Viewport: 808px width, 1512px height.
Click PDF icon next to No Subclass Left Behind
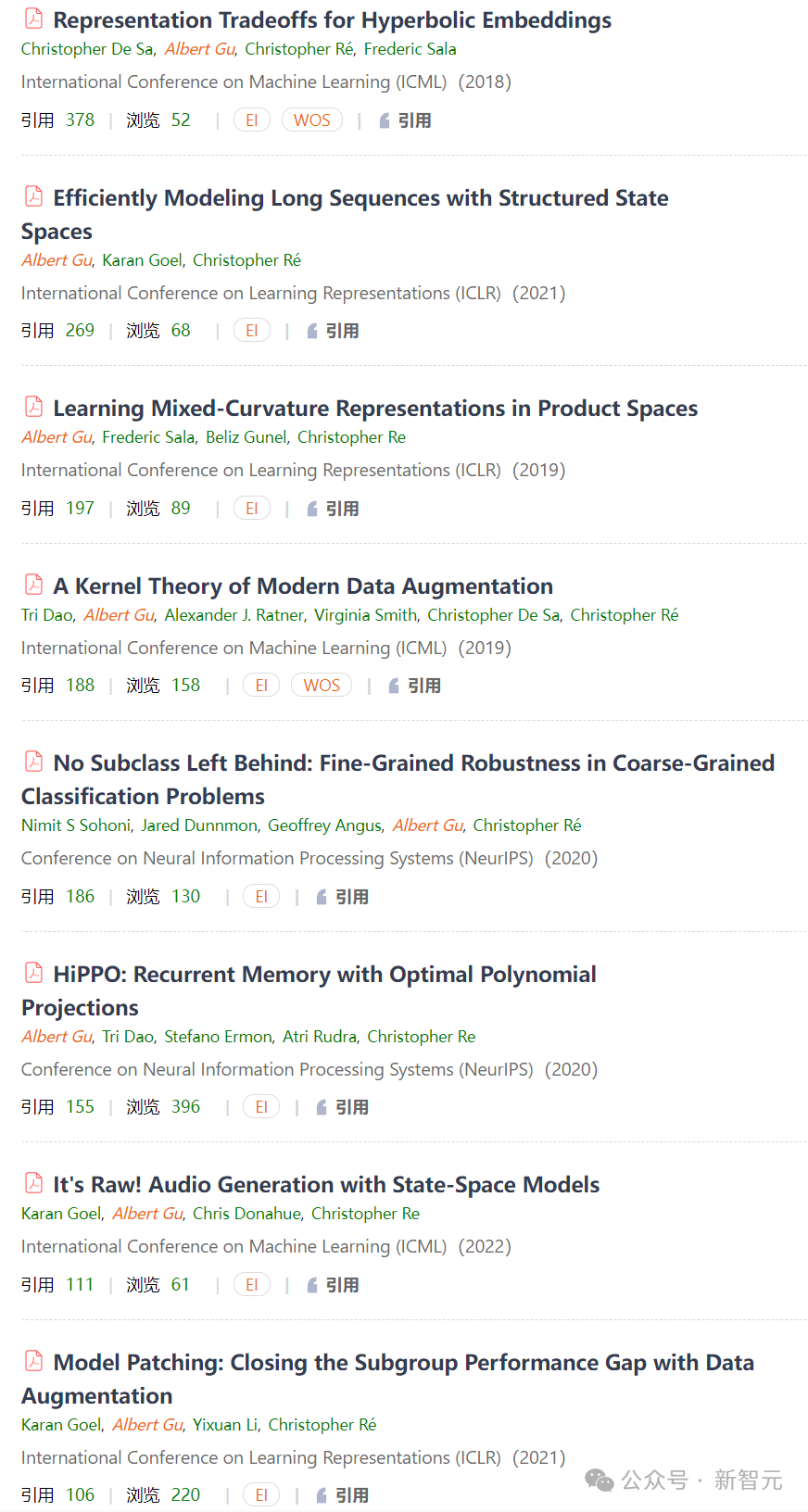33,761
